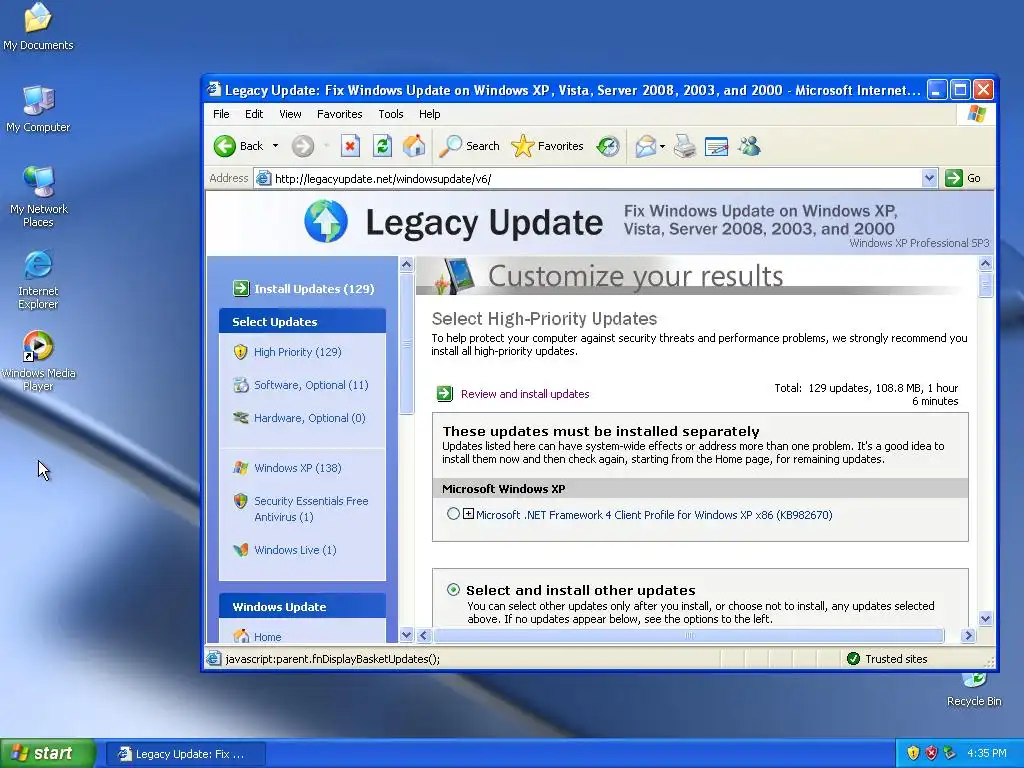
Task: Open Windows XP (138) category
Action: (x=298, y=468)
